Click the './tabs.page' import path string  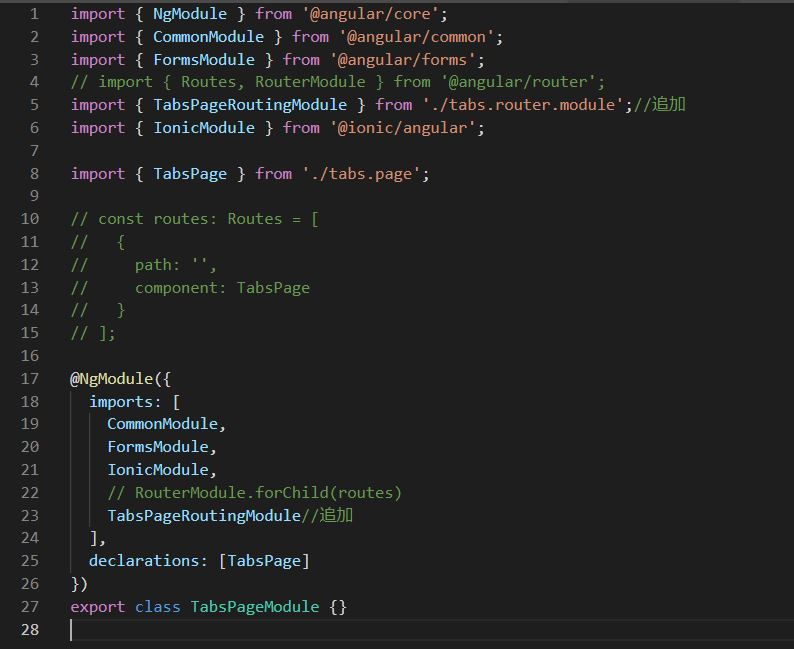click(365, 174)
